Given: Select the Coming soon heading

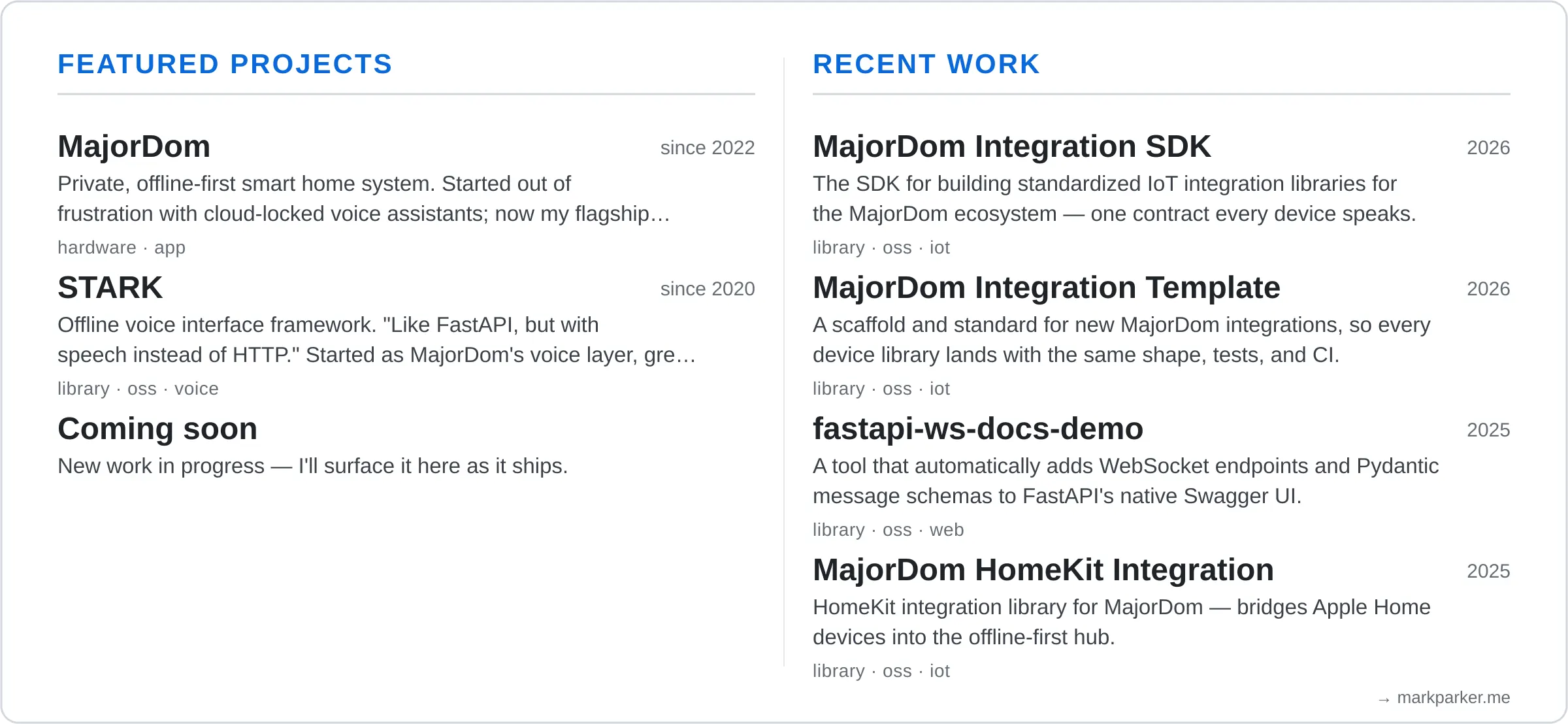Looking at the screenshot, I should click(157, 429).
